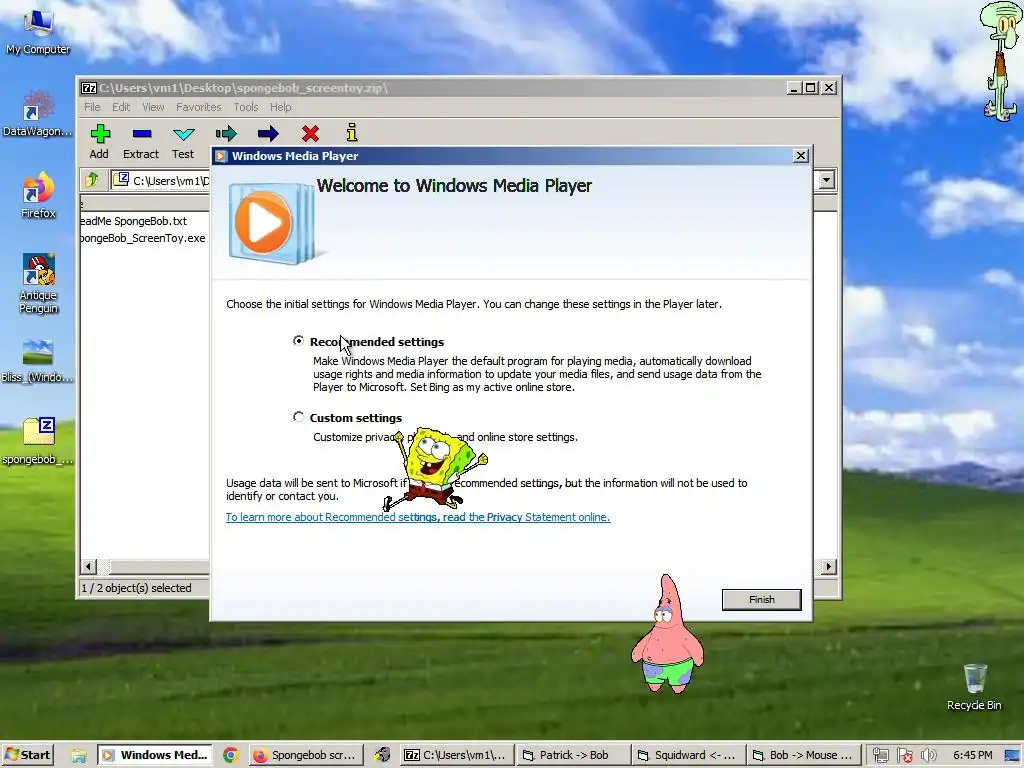
Task: Open 7-Zip View menu
Action: 153,106
